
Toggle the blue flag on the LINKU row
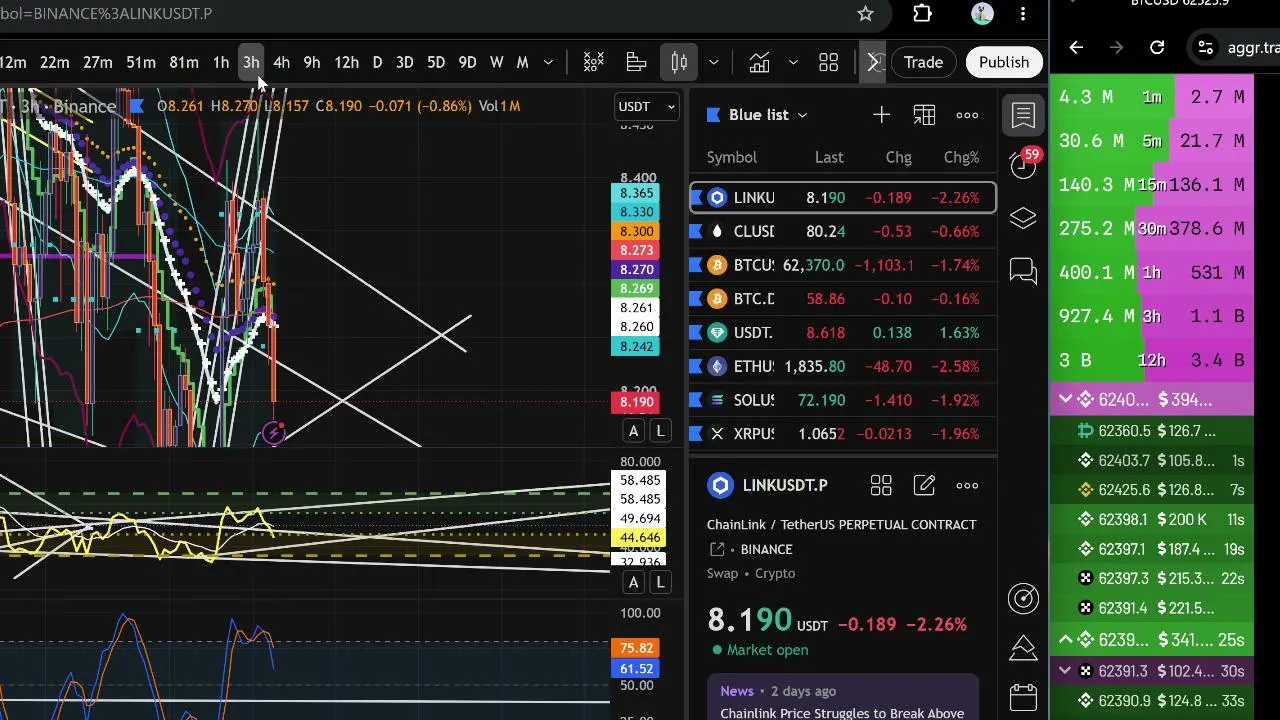(696, 198)
